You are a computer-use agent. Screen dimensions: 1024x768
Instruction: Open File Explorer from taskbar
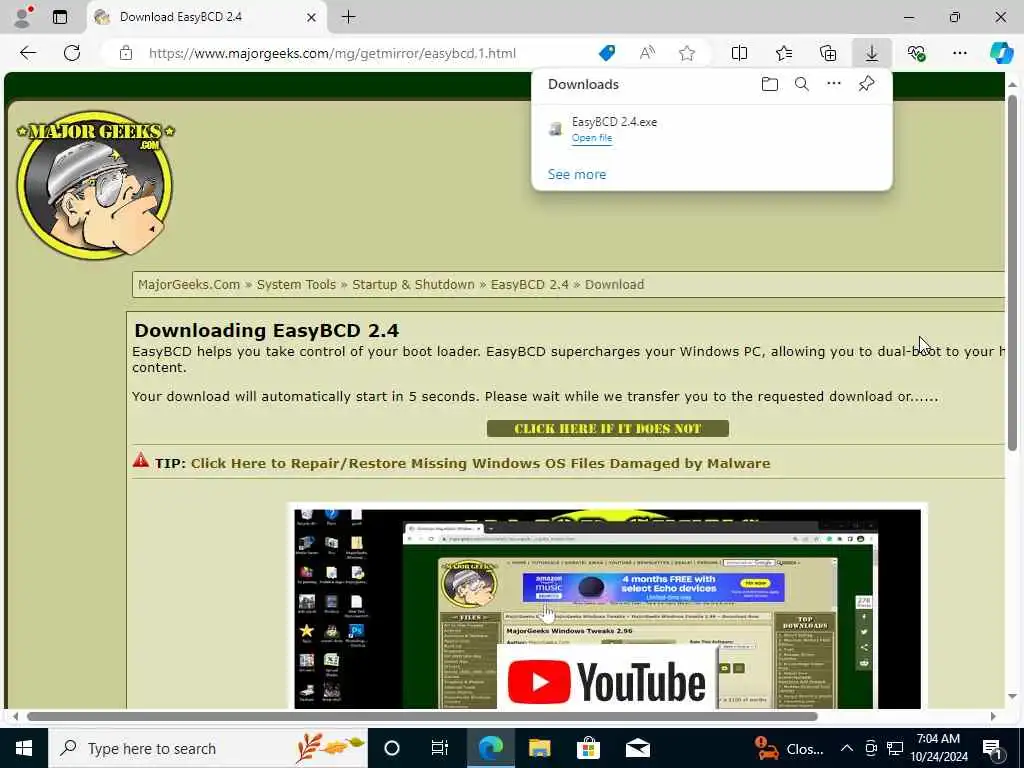[x=539, y=748]
